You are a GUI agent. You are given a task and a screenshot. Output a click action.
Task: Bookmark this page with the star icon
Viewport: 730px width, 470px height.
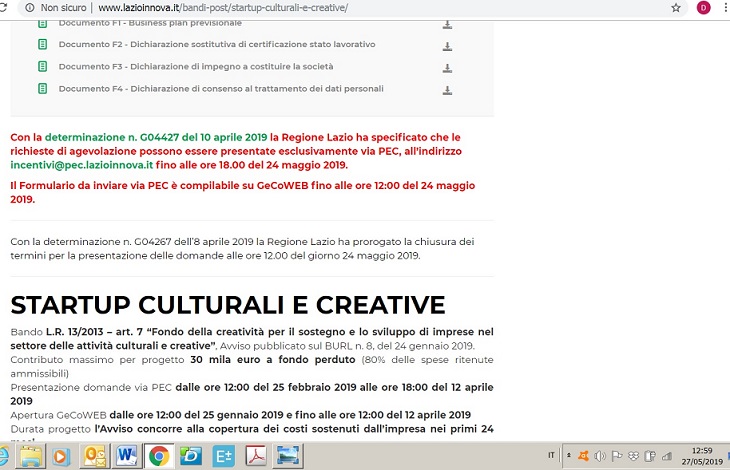click(x=676, y=7)
